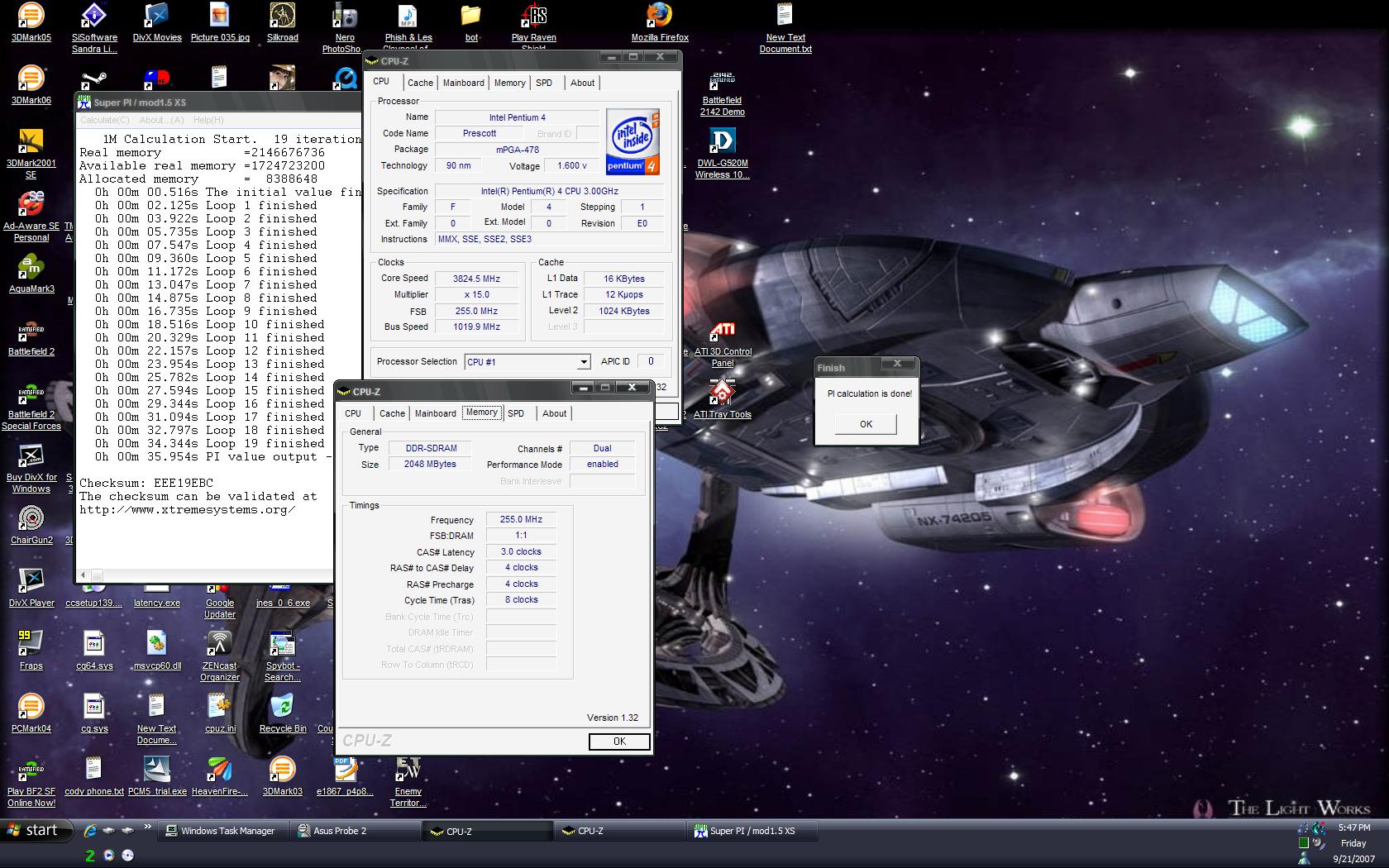Image resolution: width=1389 pixels, height=868 pixels.
Task: Switch to SPD tab in top CPU-Z window
Action: (x=544, y=83)
